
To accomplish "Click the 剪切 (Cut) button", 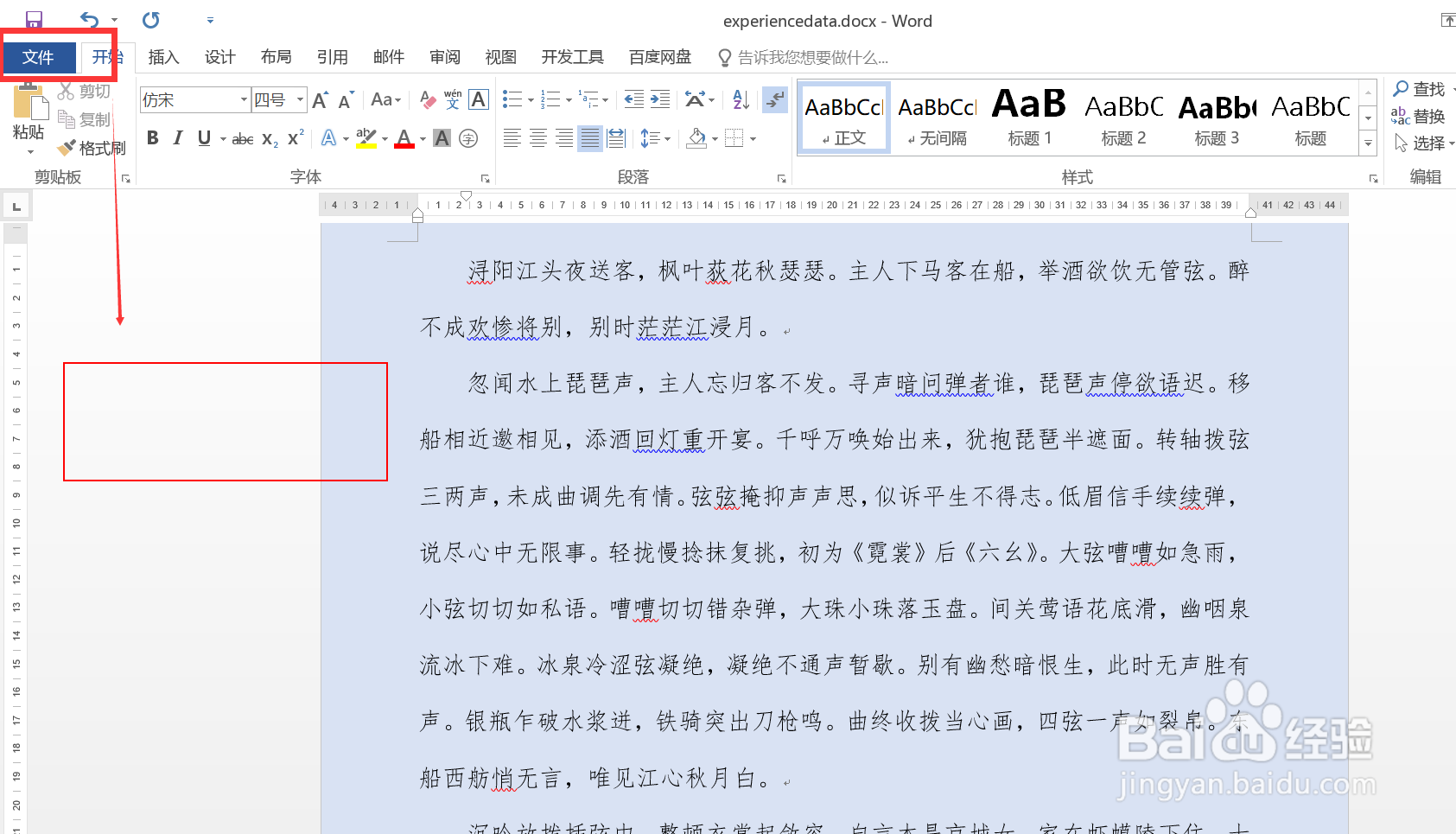I will pyautogui.click(x=85, y=91).
